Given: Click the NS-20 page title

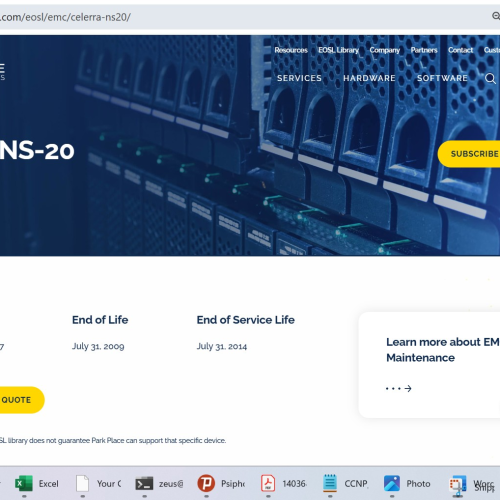Looking at the screenshot, I should [37, 151].
